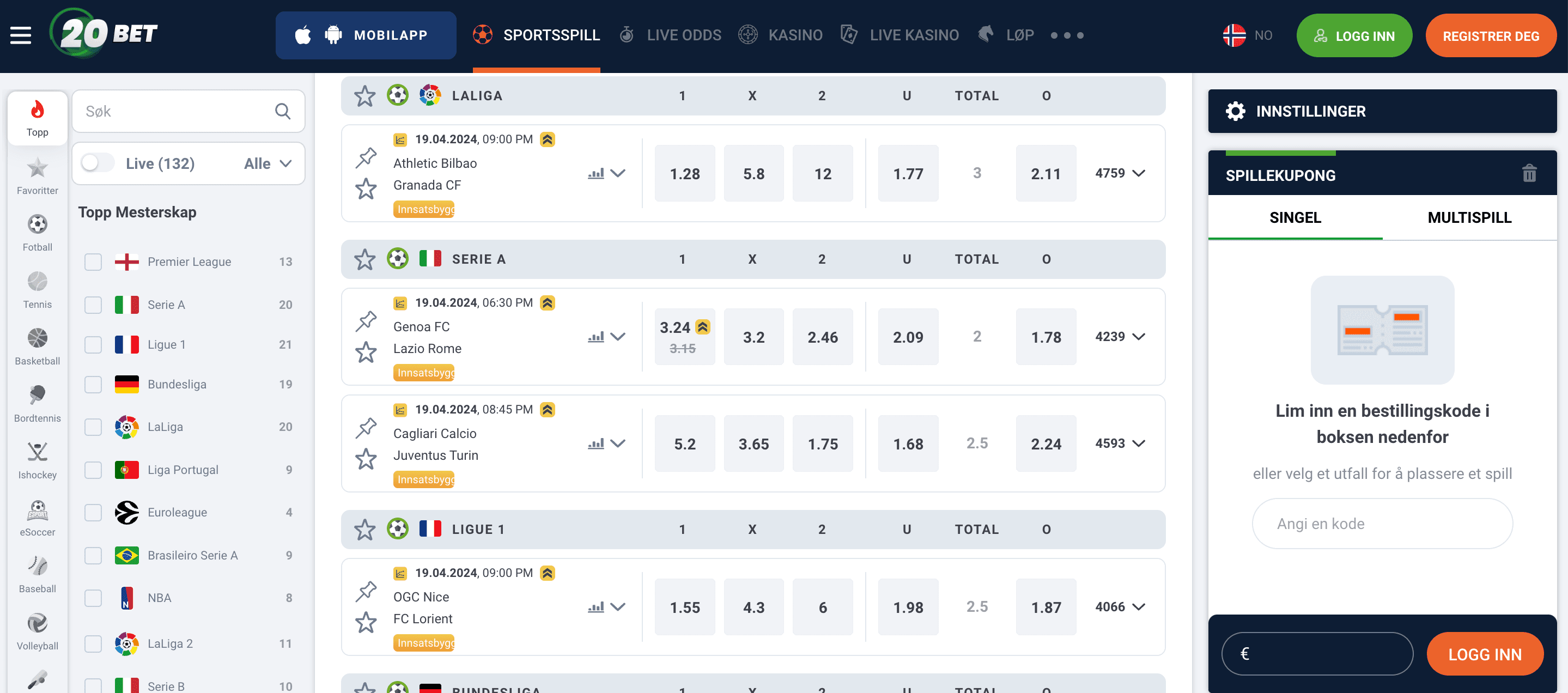The image size is (1568, 693).
Task: Favorite the LaLiga league header star
Action: (364, 95)
